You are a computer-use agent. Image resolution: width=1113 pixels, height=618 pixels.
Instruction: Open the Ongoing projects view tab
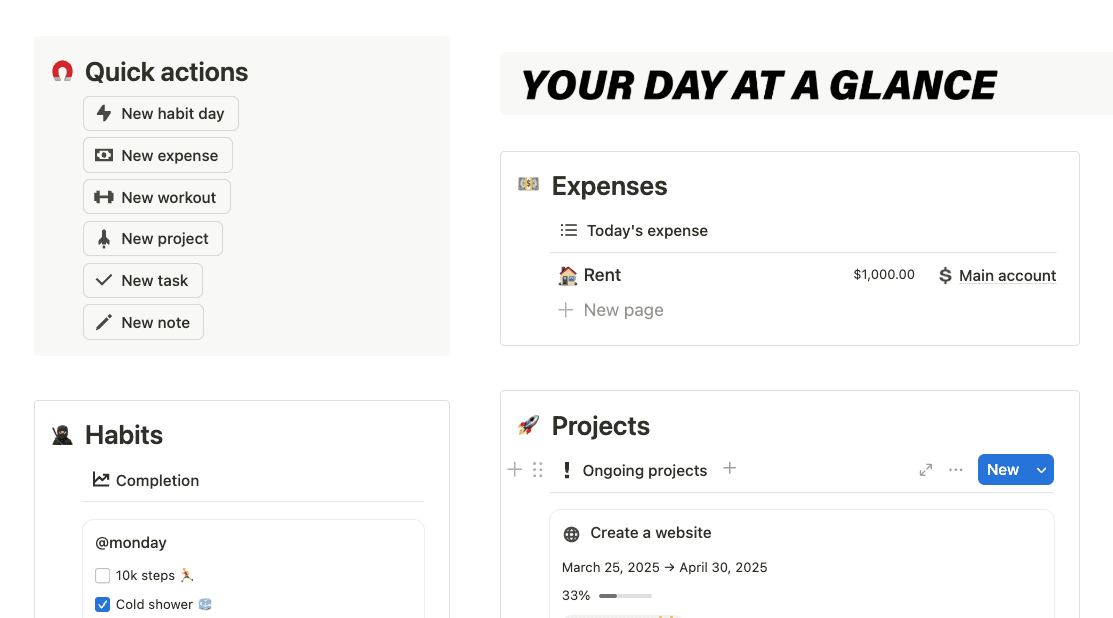coord(635,470)
